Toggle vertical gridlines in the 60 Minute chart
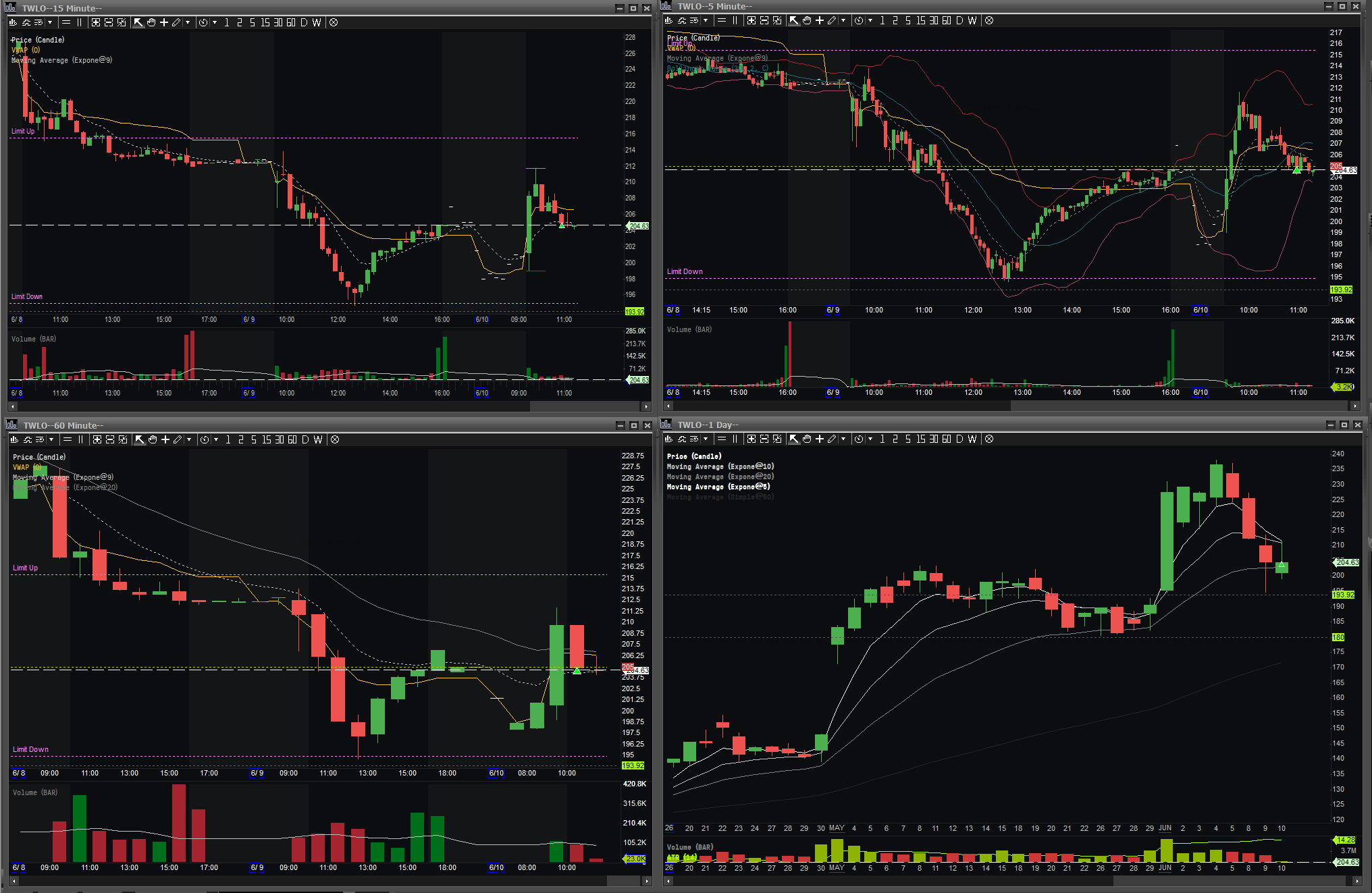Viewport: 1372px width, 893px height. [81, 439]
